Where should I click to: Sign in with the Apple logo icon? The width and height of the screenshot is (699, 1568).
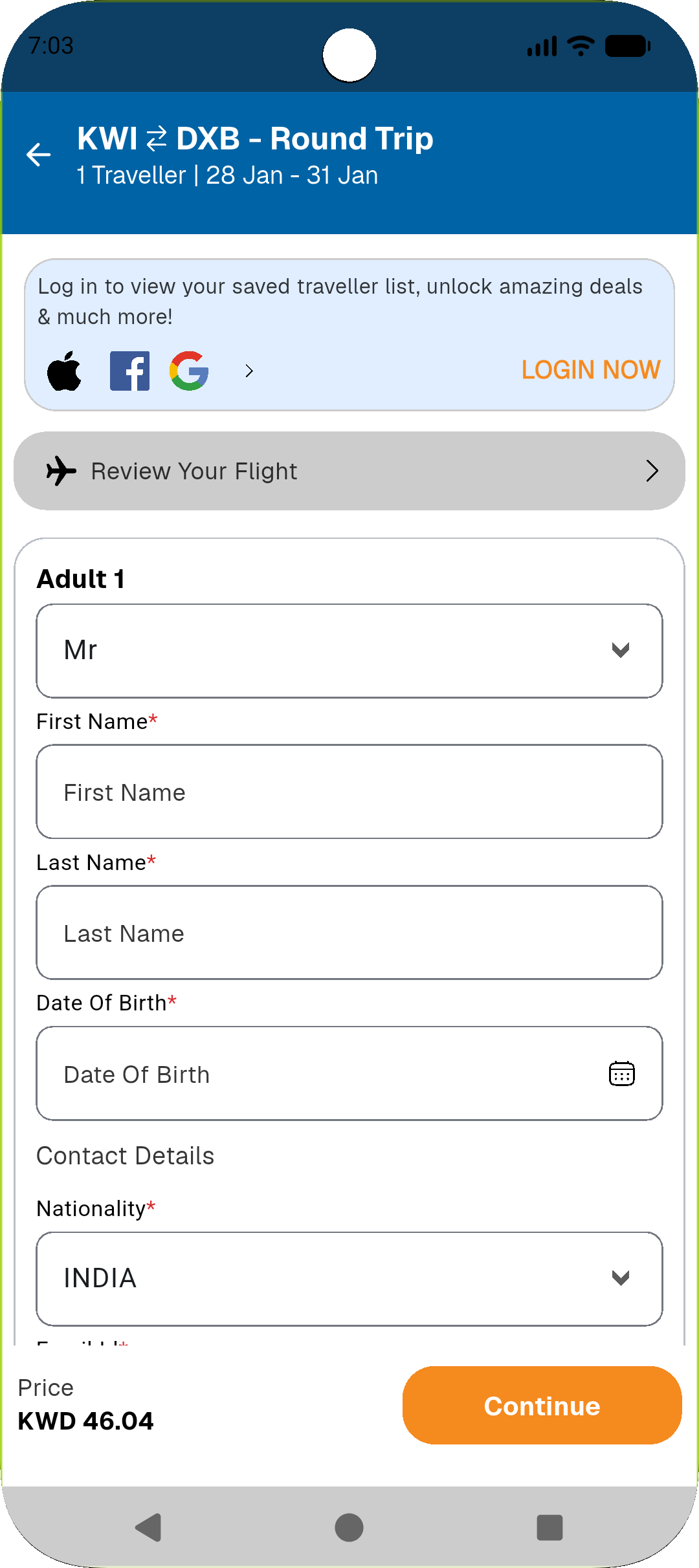[65, 371]
